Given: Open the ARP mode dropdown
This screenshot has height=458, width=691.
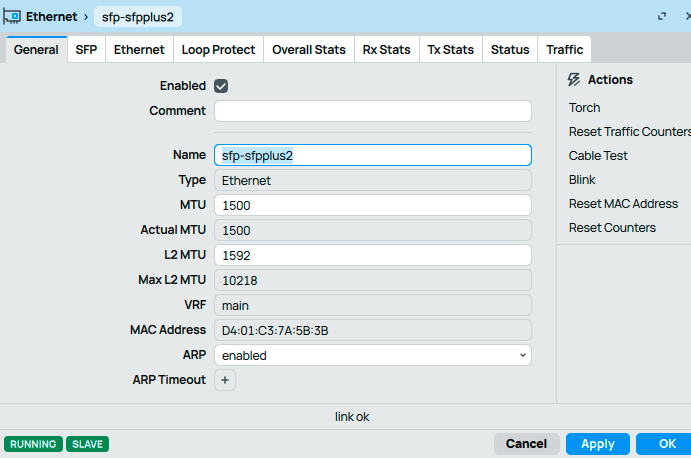Looking at the screenshot, I should click(372, 355).
